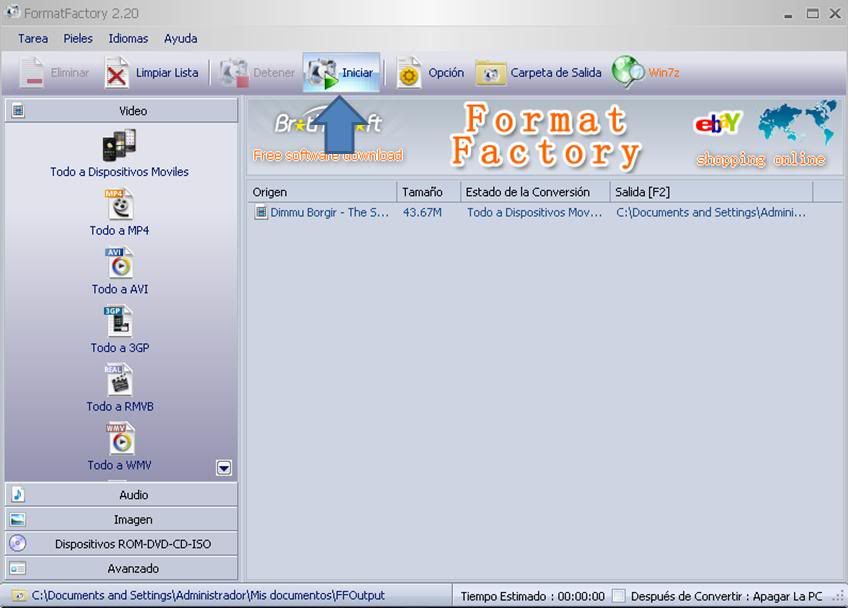Click the file icon beside Dimmu Borgir
The height and width of the screenshot is (608, 849).
pos(261,212)
